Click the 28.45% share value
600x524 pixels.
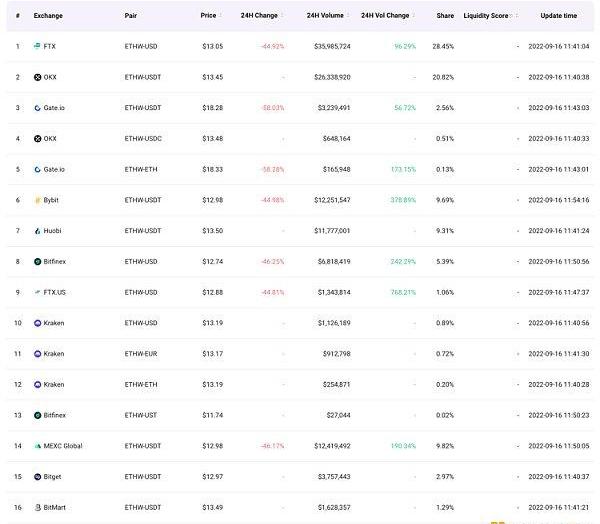[x=443, y=46]
